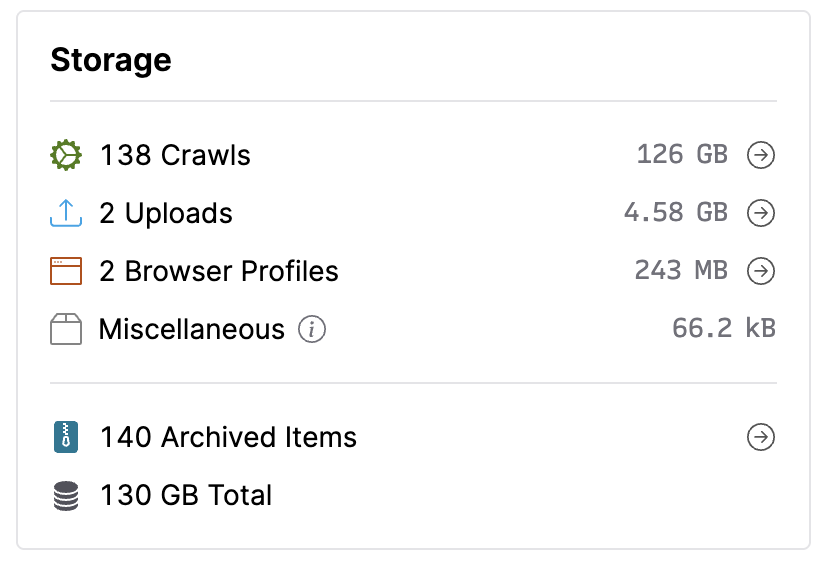Click the green crawls gear icon
Image resolution: width=832 pixels, height=578 pixels.
65,156
